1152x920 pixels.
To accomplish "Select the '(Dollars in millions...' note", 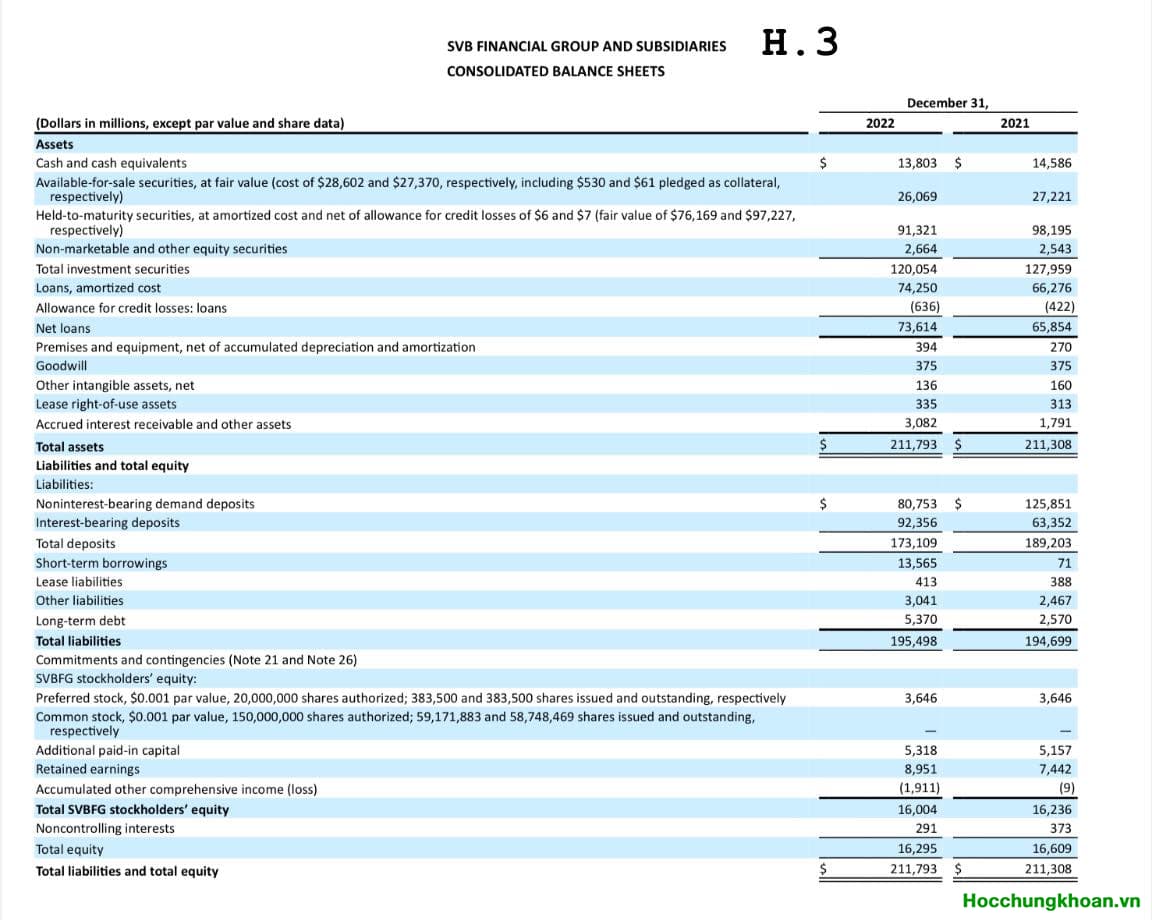I will (x=190, y=123).
